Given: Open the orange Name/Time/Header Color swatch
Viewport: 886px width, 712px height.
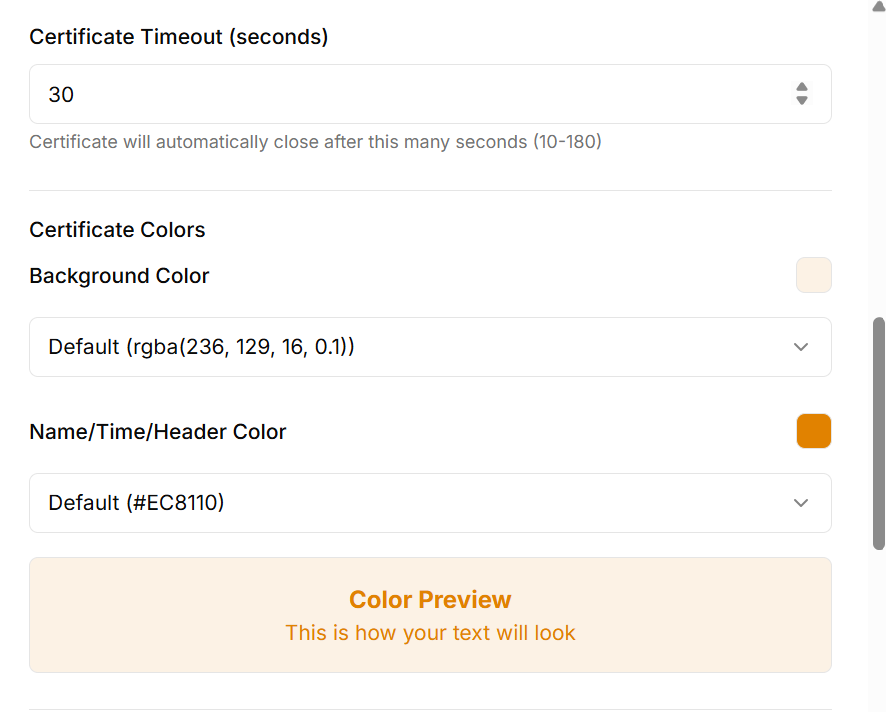Looking at the screenshot, I should click(x=813, y=431).
